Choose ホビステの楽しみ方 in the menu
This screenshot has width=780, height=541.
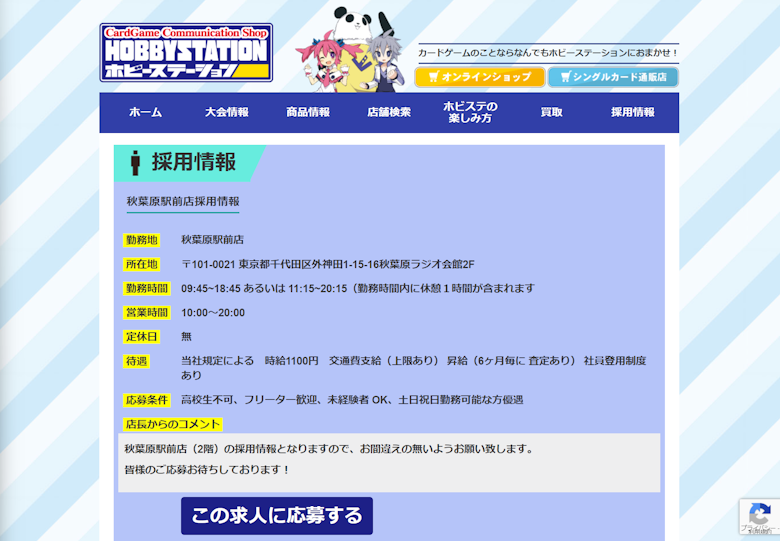[470, 113]
